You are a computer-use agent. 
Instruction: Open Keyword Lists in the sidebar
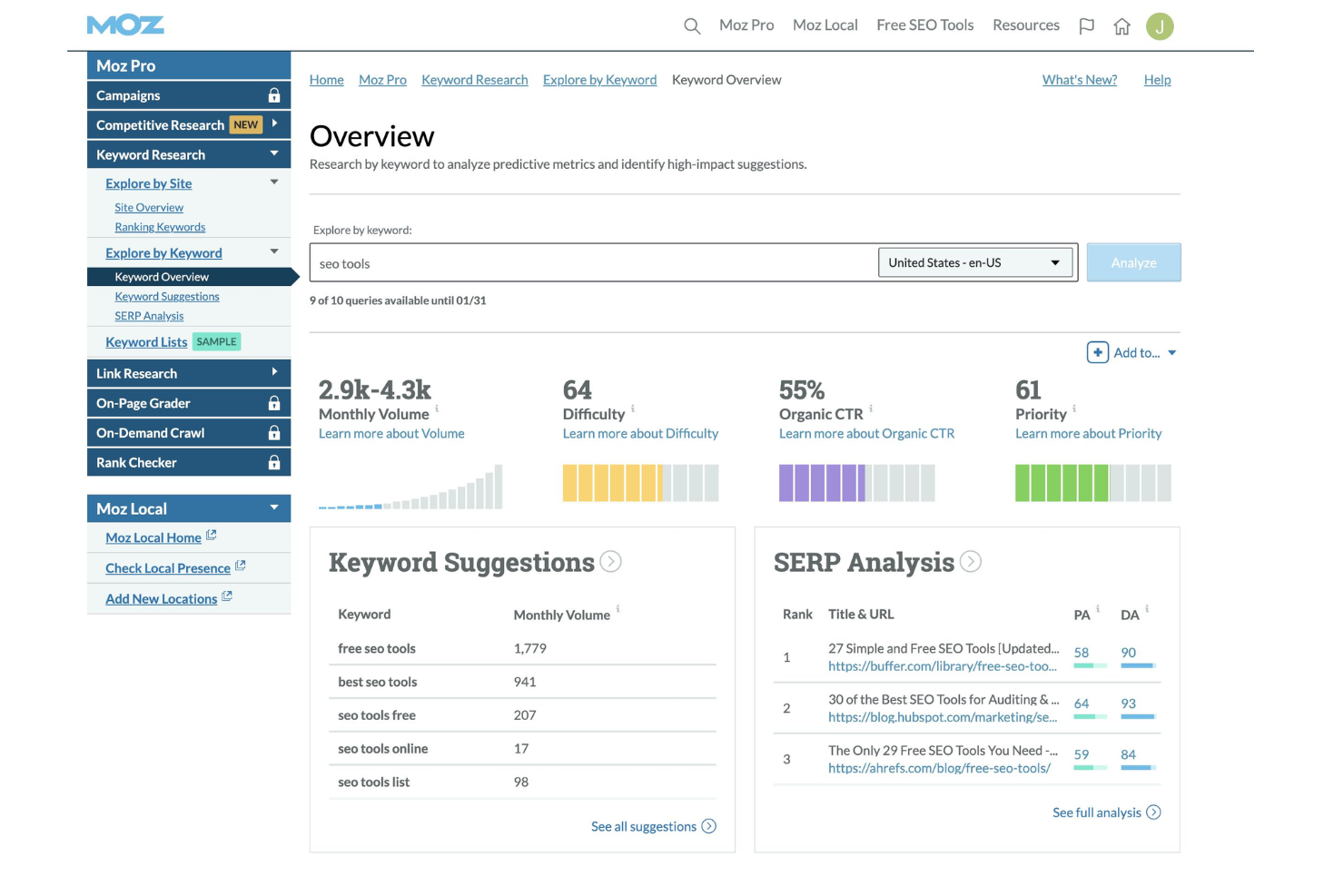[x=146, y=342]
